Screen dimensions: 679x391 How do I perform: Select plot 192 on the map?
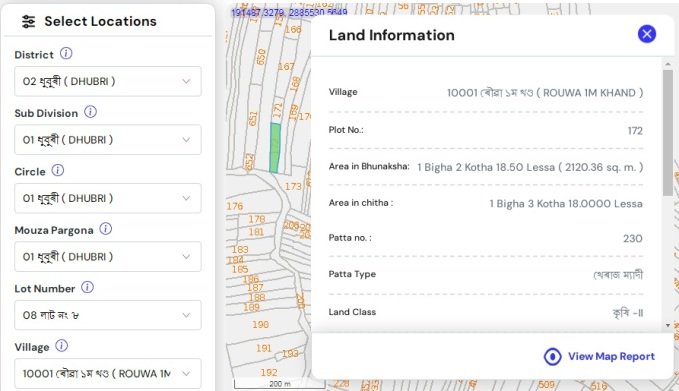click(269, 372)
